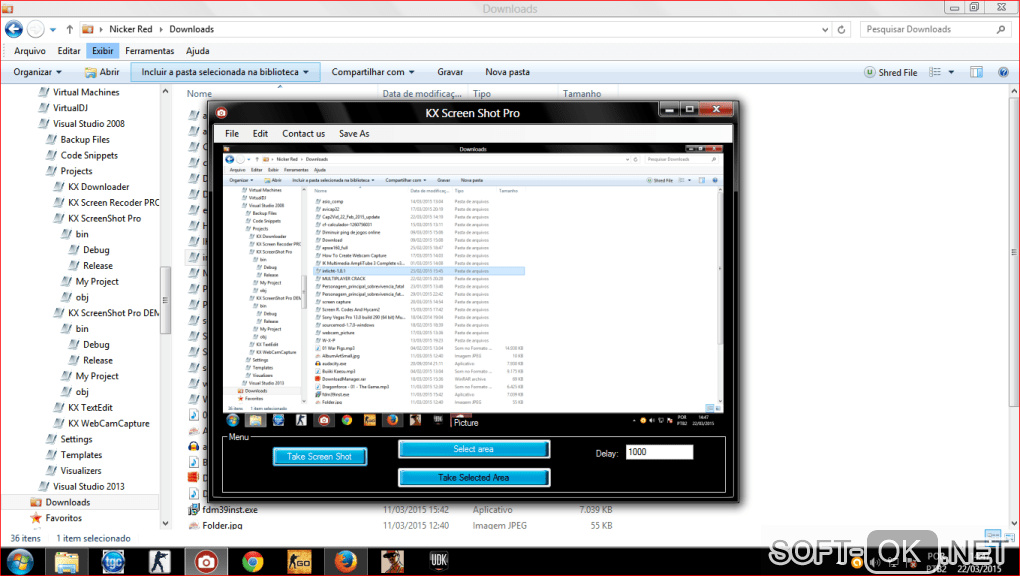Click the Explorer back arrow button

pos(14,29)
